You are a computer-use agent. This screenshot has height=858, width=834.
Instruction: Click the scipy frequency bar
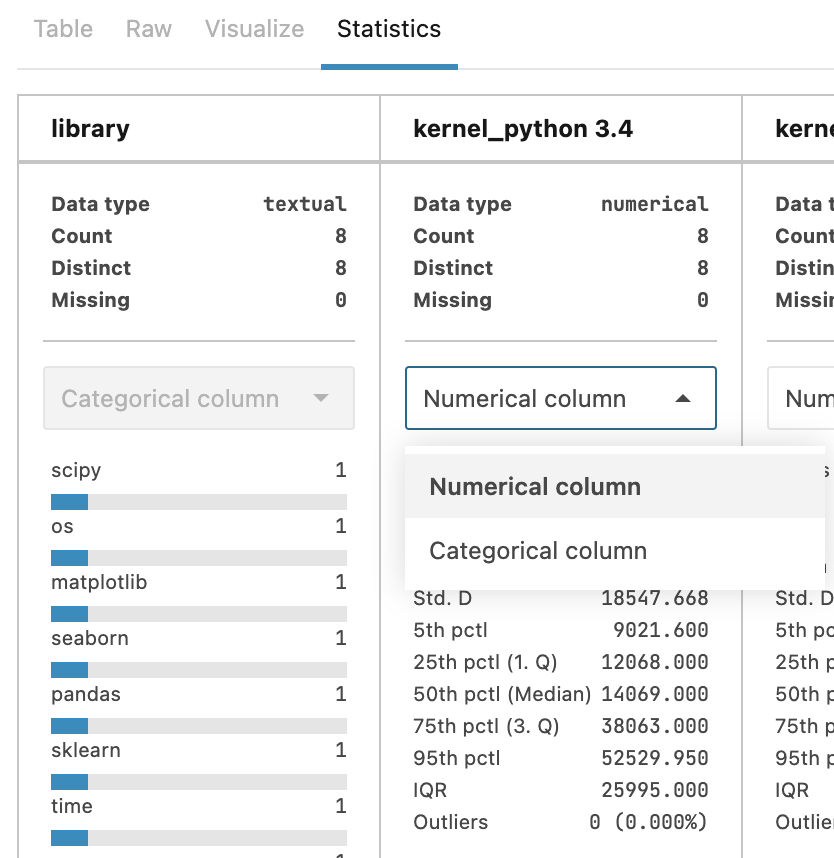coord(198,501)
